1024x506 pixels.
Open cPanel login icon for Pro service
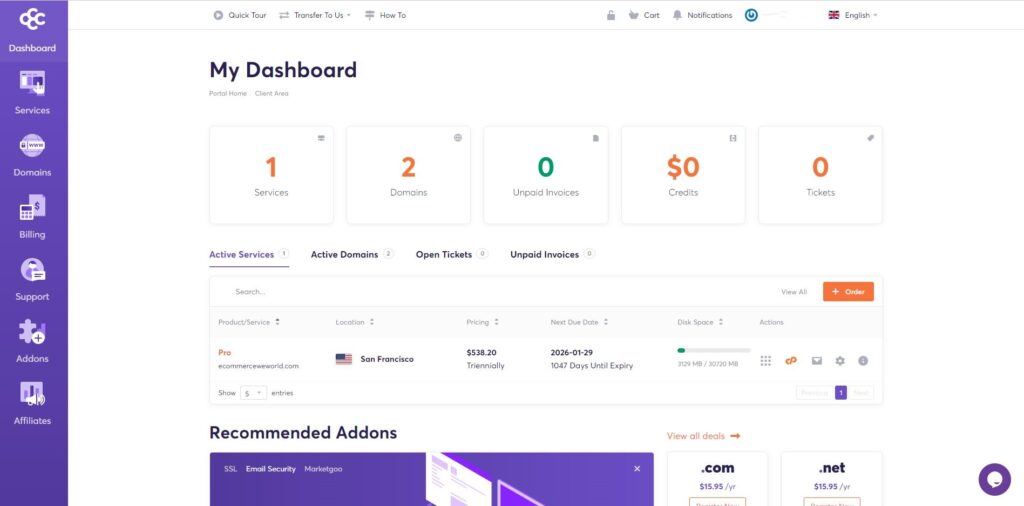coord(791,360)
